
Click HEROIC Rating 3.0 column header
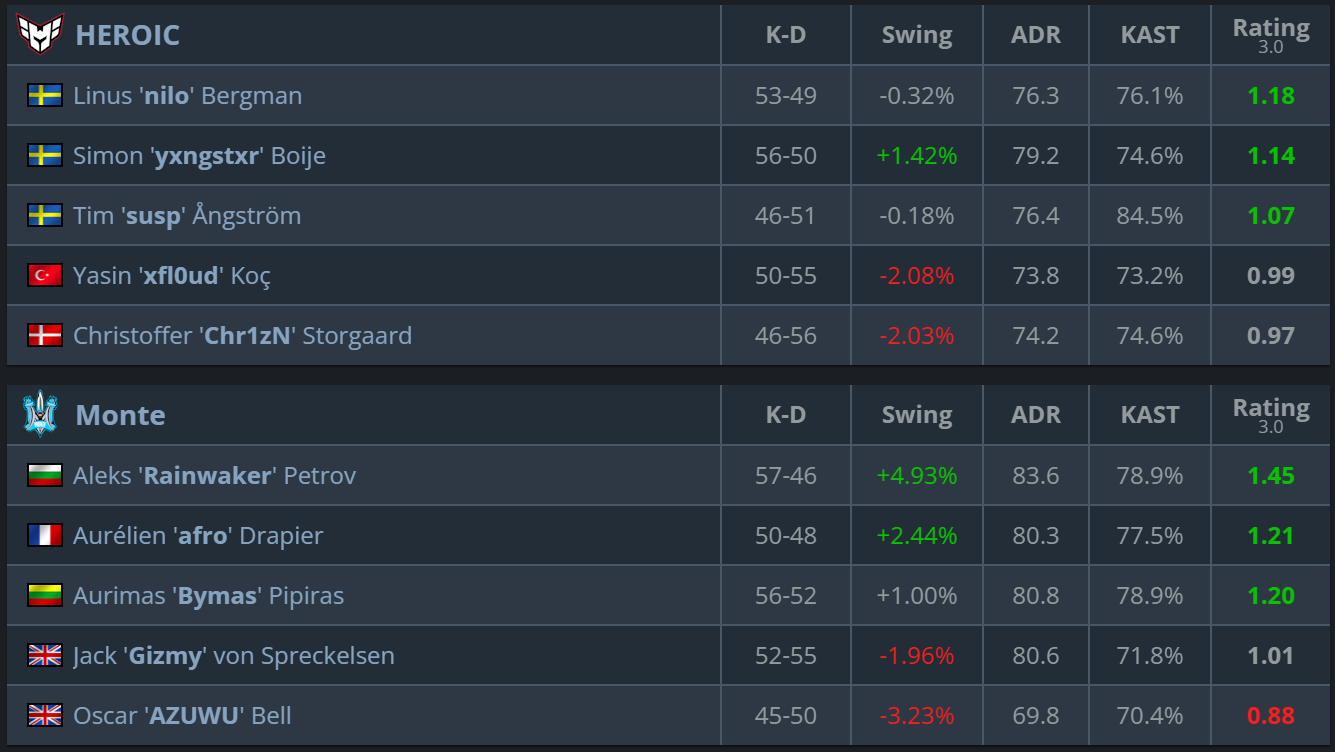tap(1270, 34)
